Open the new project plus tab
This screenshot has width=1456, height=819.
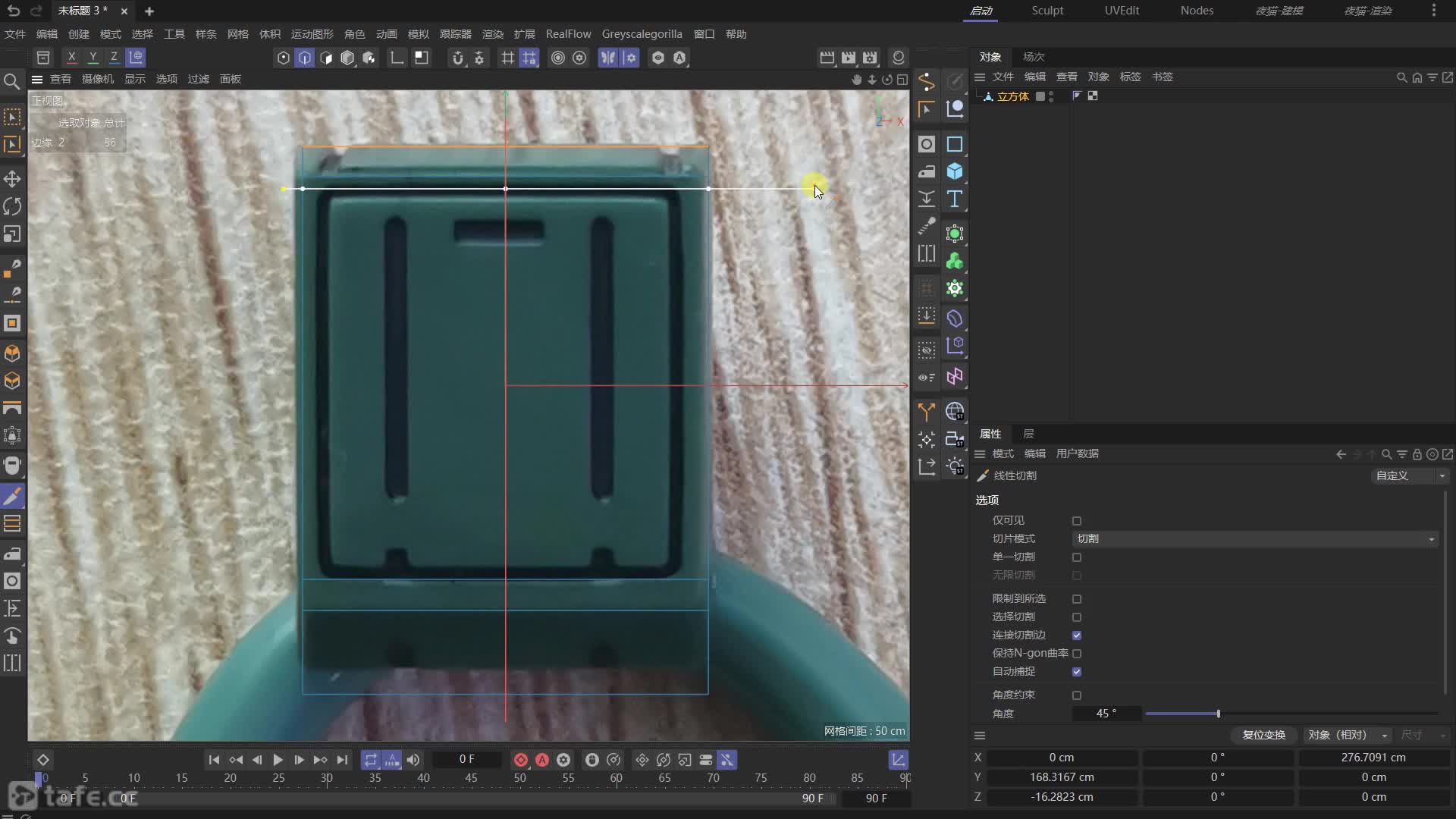click(x=149, y=11)
